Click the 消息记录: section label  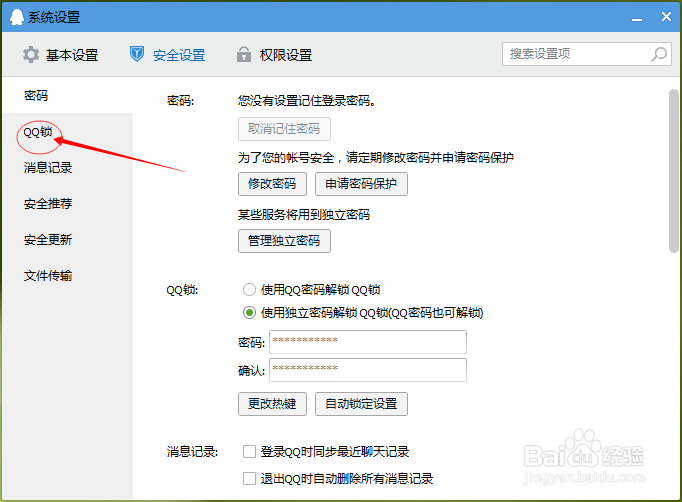(192, 452)
